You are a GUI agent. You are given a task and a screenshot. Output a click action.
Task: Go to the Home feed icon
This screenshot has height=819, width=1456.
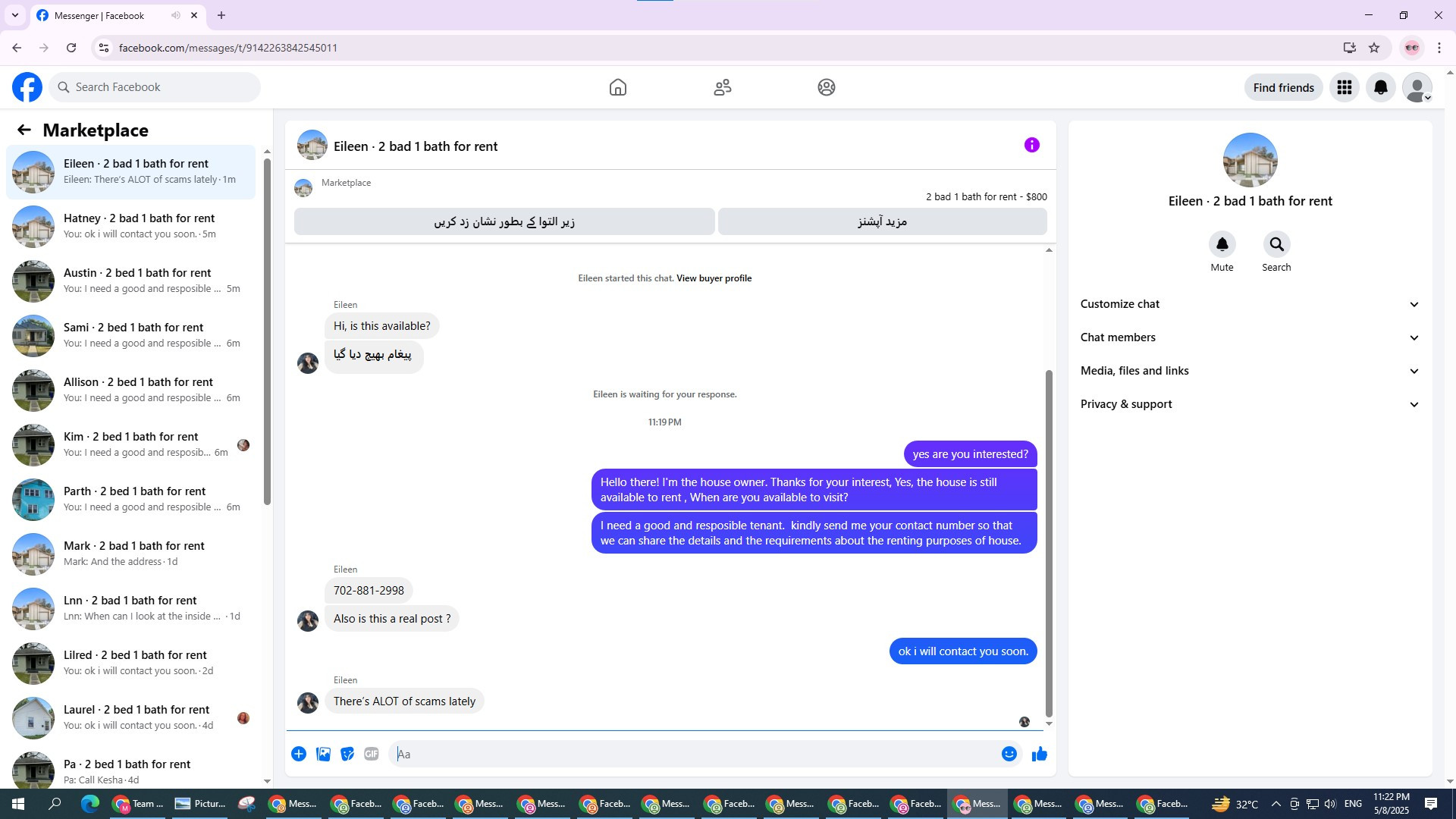click(618, 87)
